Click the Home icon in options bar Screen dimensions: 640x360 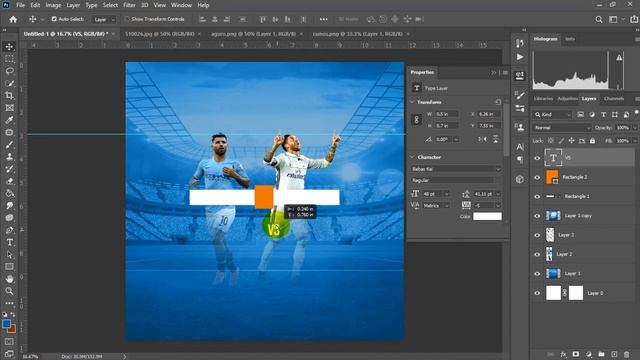[13, 19]
